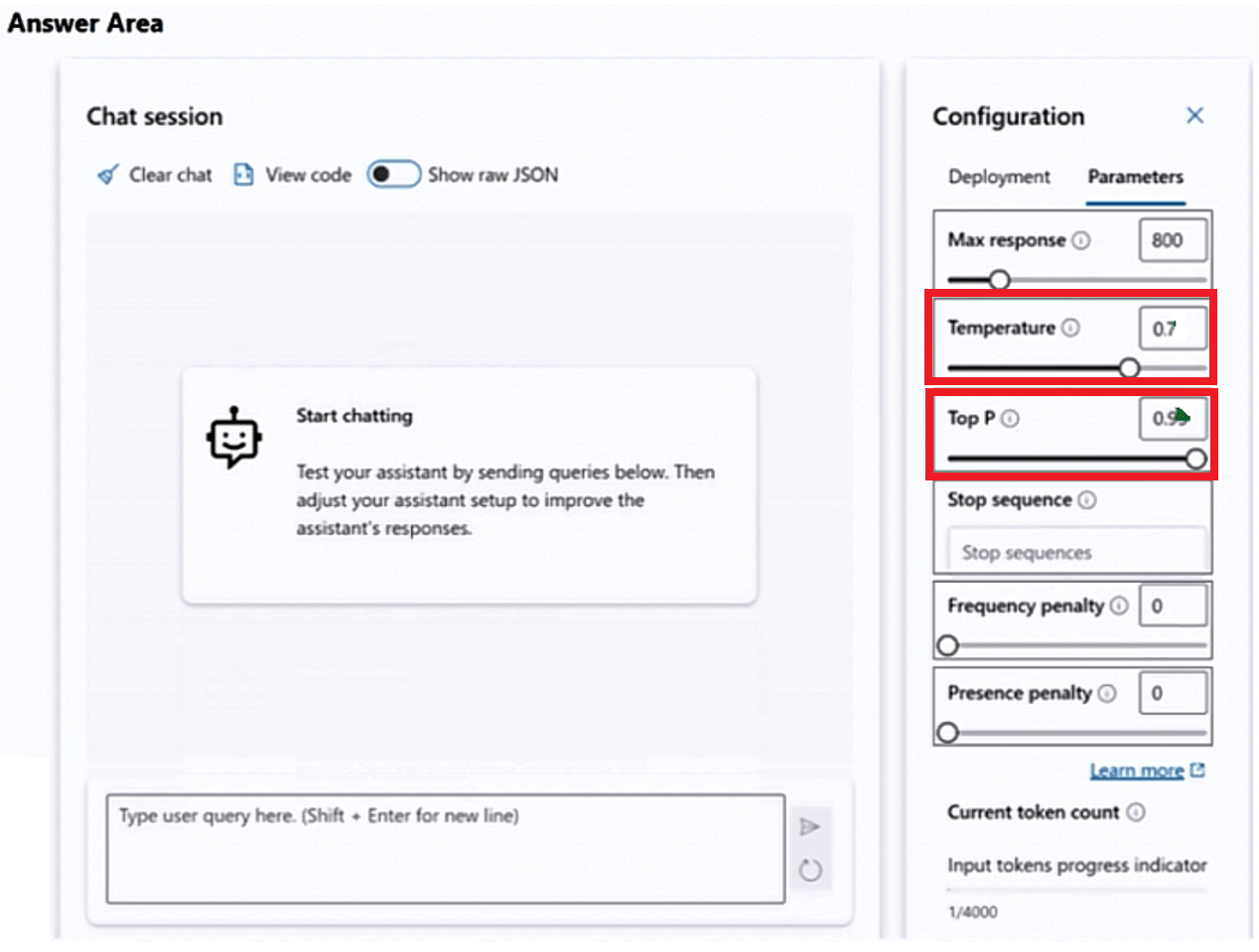Click the Clear chat broom icon

point(107,176)
